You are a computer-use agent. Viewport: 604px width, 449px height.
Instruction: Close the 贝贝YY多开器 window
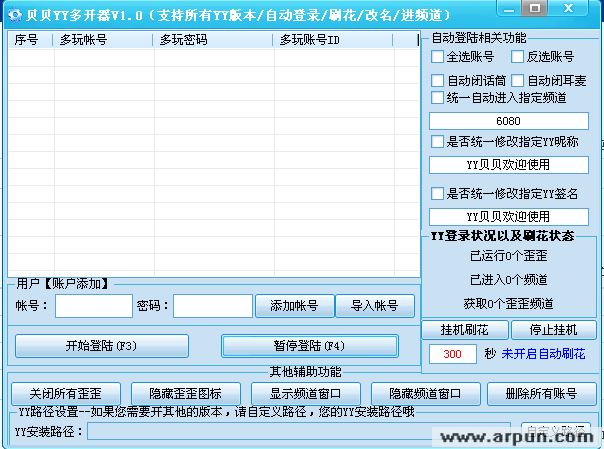click(569, 8)
